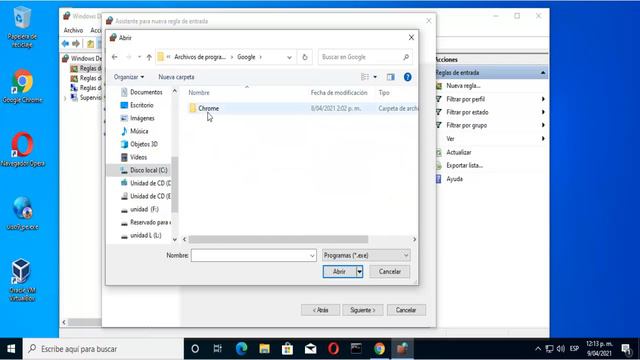Open the Programas (*.exe) file type dropdown
Viewport: 640px width, 360px height.
(366, 256)
